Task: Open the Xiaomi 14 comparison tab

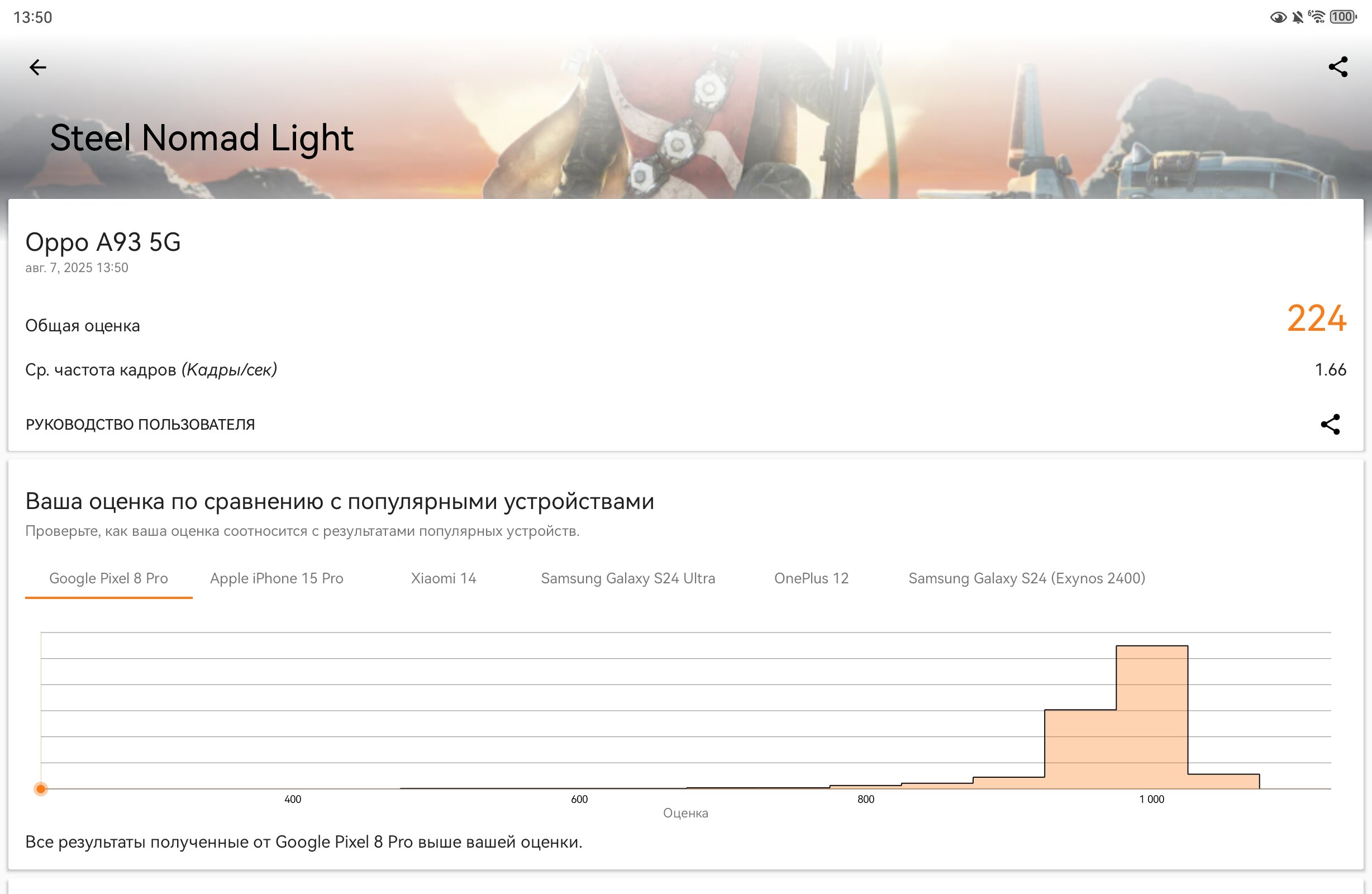Action: point(444,578)
